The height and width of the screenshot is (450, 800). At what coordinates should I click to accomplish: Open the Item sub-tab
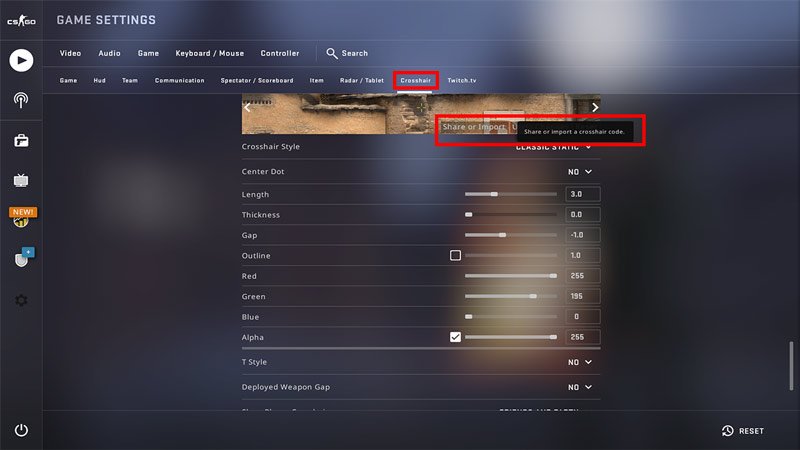(x=316, y=80)
